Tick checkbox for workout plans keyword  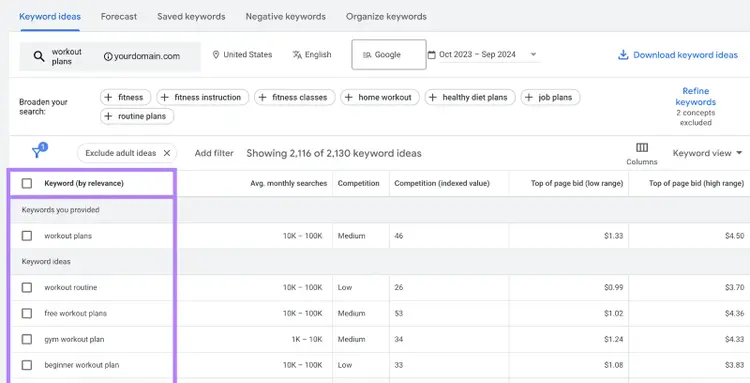coord(27,236)
